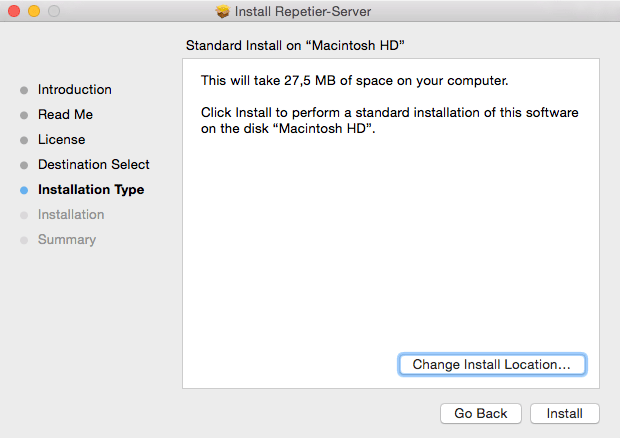Click the grayed-out Installation step
The image size is (620, 438).
click(71, 215)
